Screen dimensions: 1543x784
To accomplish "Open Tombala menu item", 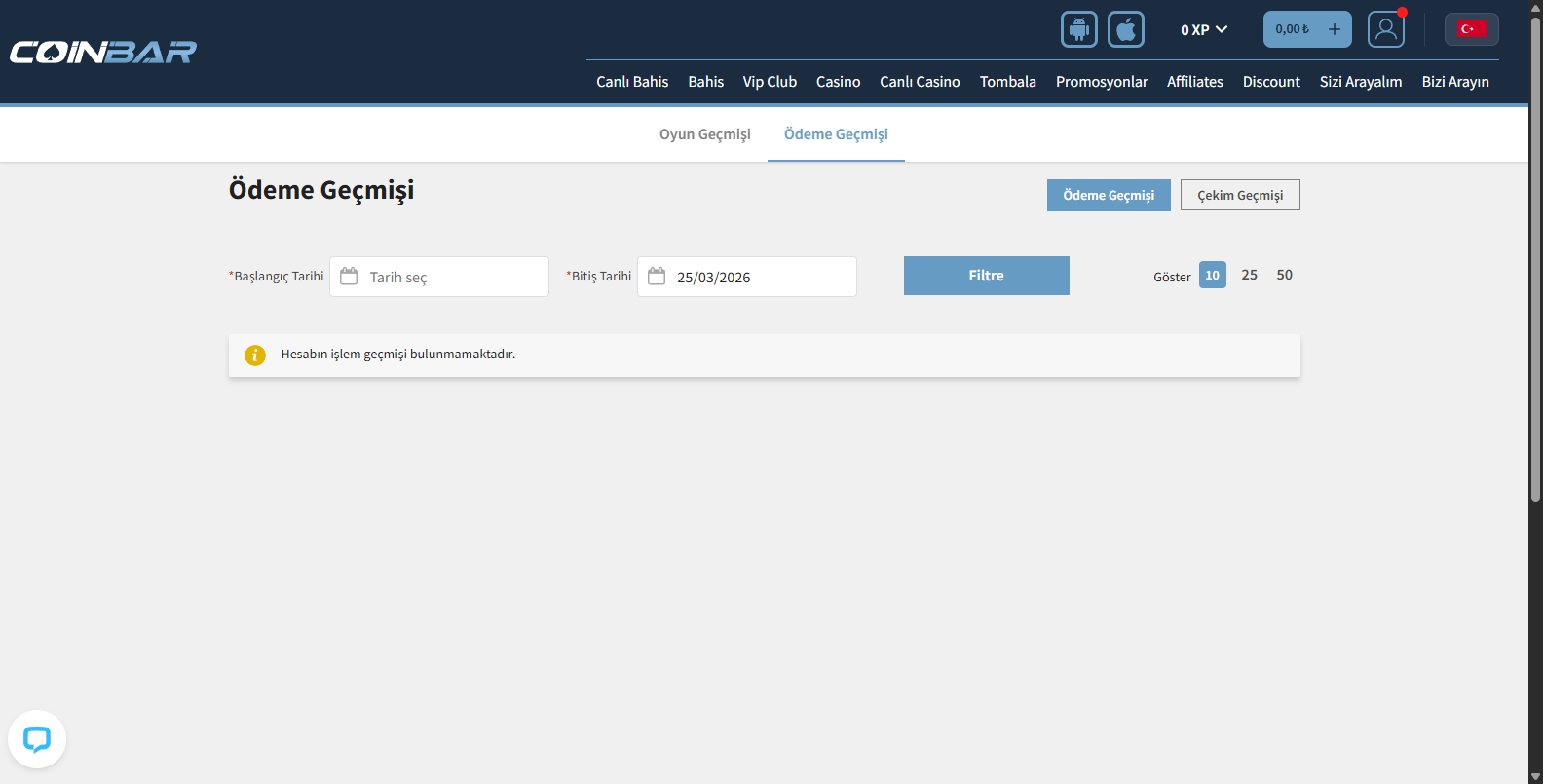I will pos(1008,82).
